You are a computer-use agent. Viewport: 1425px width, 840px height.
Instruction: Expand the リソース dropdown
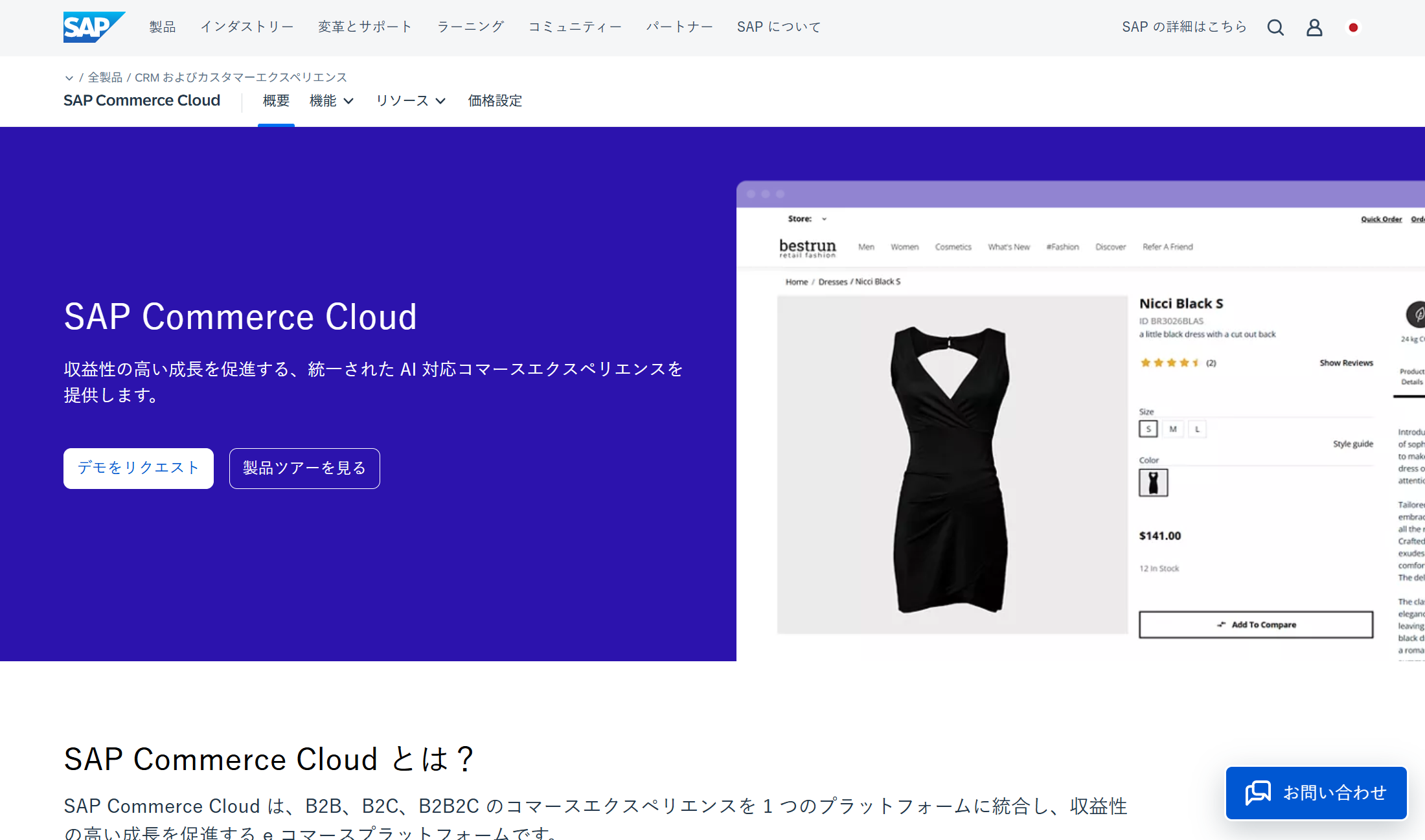pyautogui.click(x=411, y=101)
